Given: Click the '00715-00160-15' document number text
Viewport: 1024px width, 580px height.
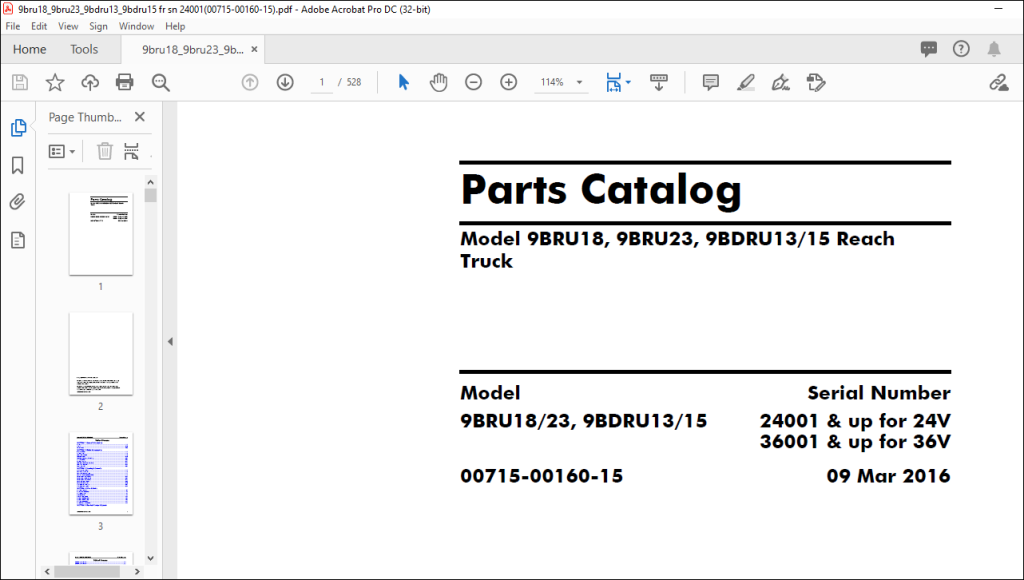Looking at the screenshot, I should (x=541, y=476).
